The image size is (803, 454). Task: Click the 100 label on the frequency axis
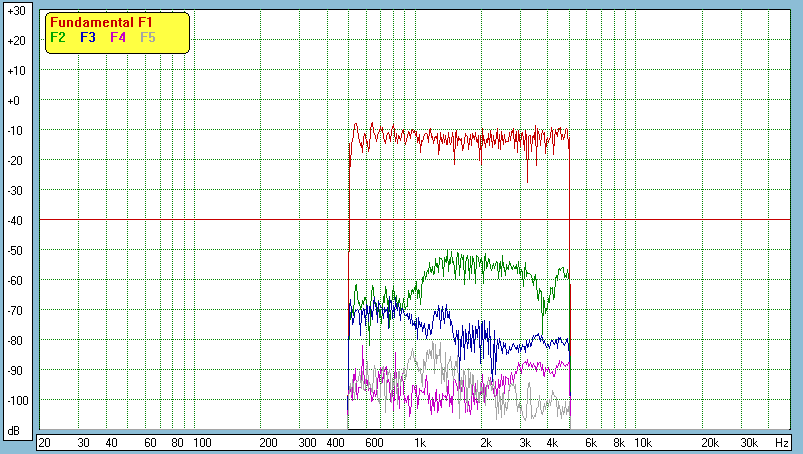202,442
